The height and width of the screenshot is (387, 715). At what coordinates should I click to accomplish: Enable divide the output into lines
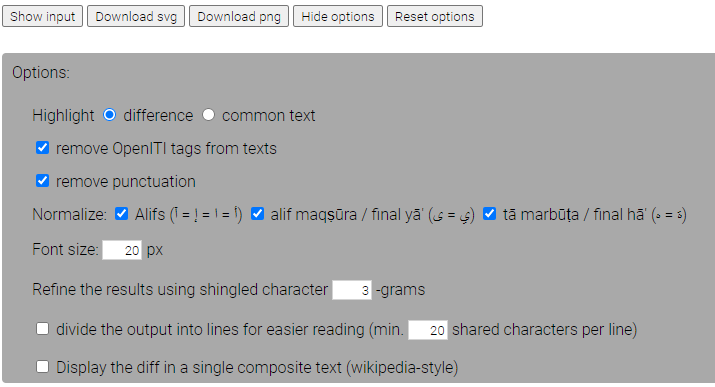tap(42, 329)
